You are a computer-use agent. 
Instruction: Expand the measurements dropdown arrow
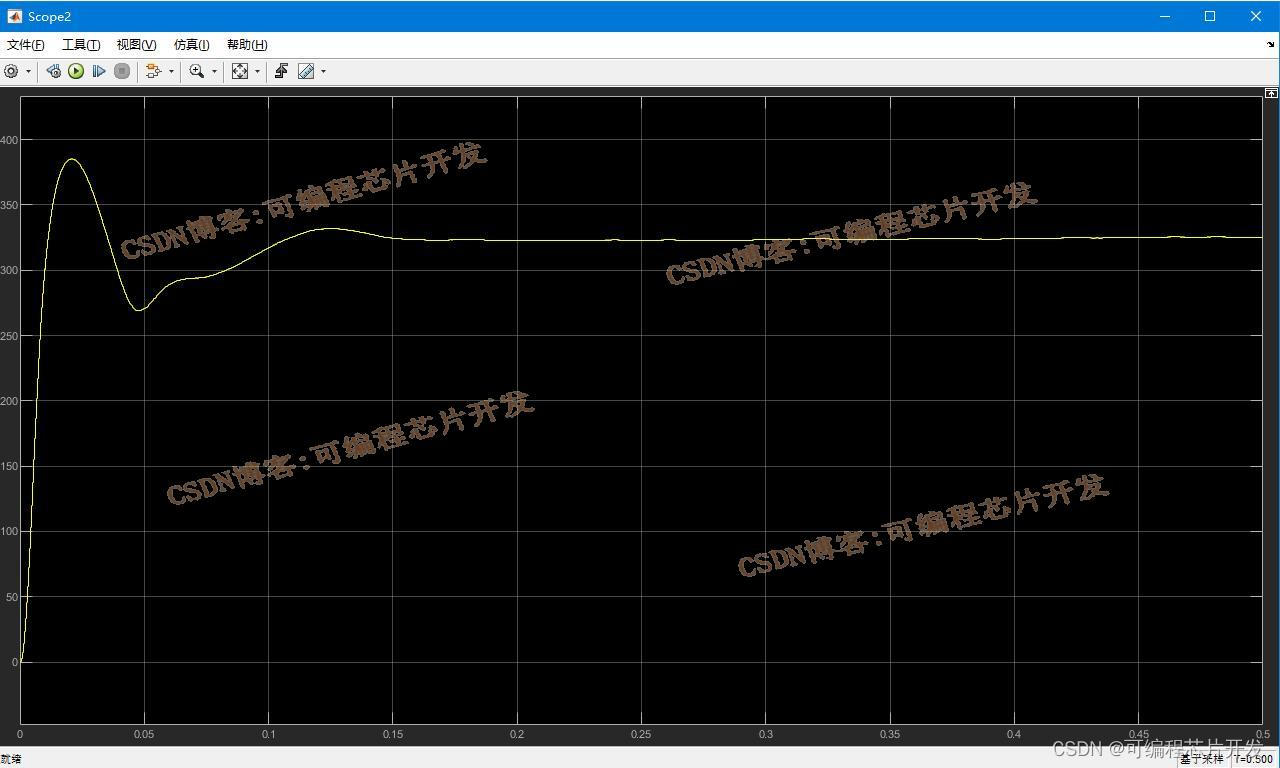click(x=323, y=71)
